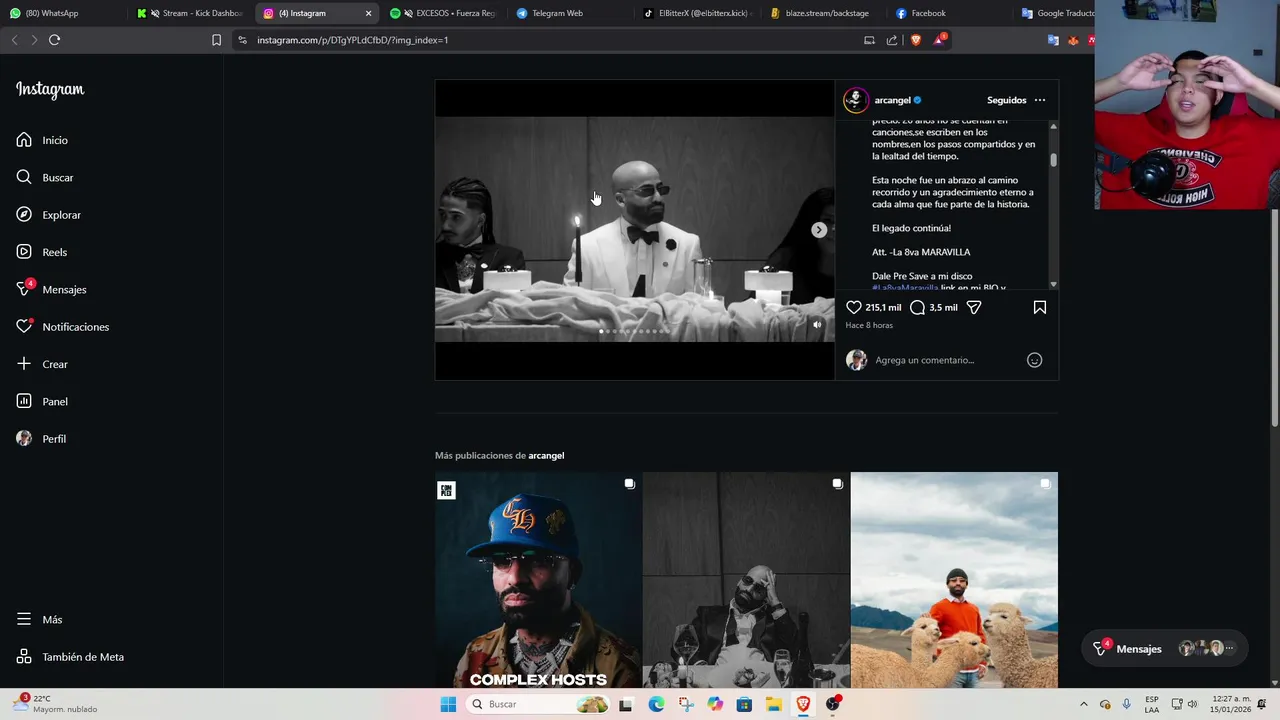Toggle the video sound icon
This screenshot has height=720, width=1280.
(817, 325)
